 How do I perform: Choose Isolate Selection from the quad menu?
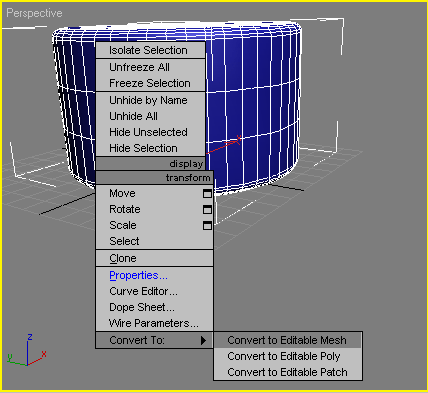tap(150, 50)
